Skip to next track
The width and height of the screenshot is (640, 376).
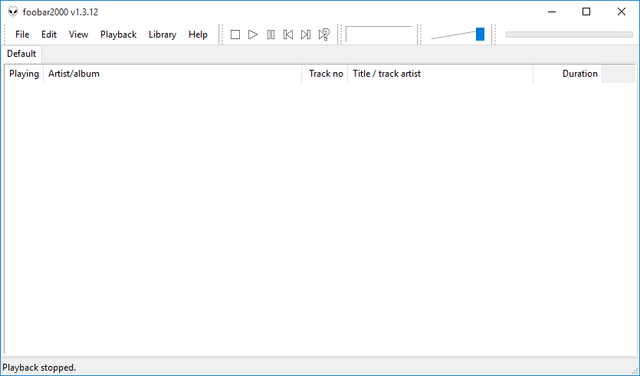tap(306, 35)
